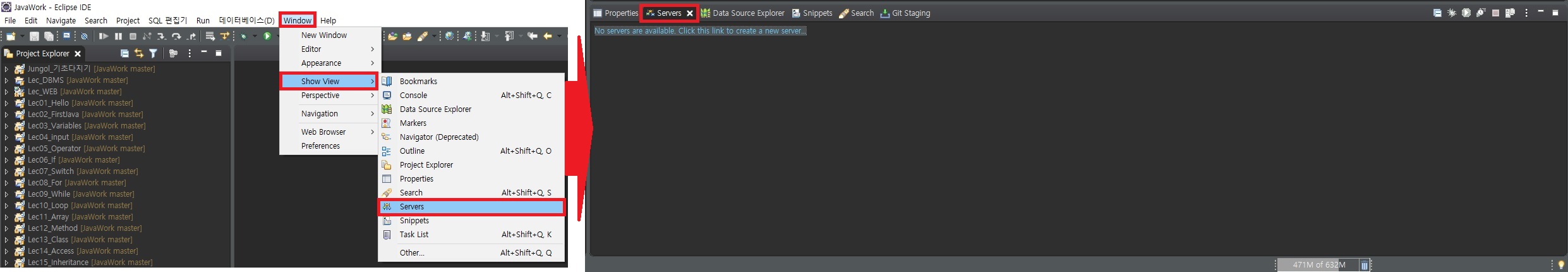
Task: Click New Window in the Window menu
Action: (329, 35)
